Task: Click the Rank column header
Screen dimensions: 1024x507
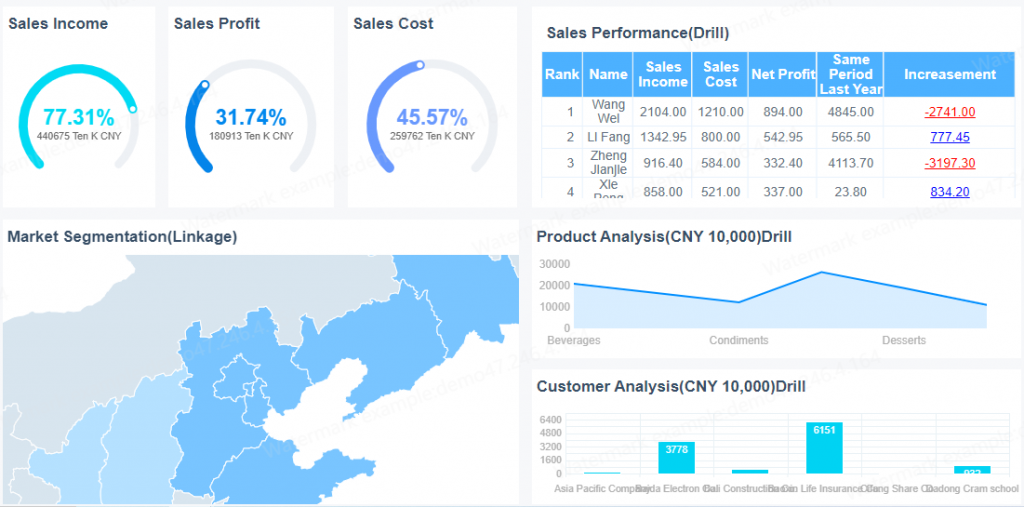Action: click(562, 74)
